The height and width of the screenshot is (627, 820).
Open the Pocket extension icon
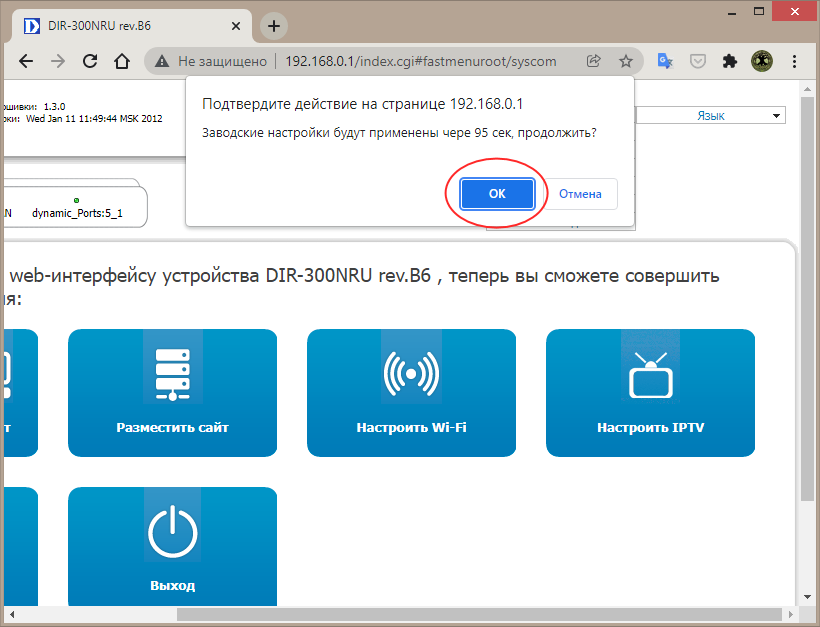(698, 61)
